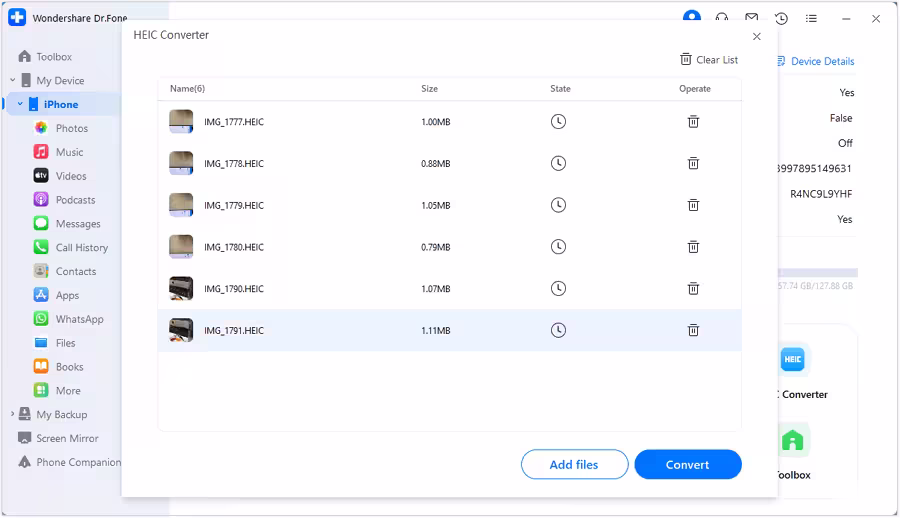Open the mail icon in title bar
Viewport: 900px width, 518px height.
point(751,18)
